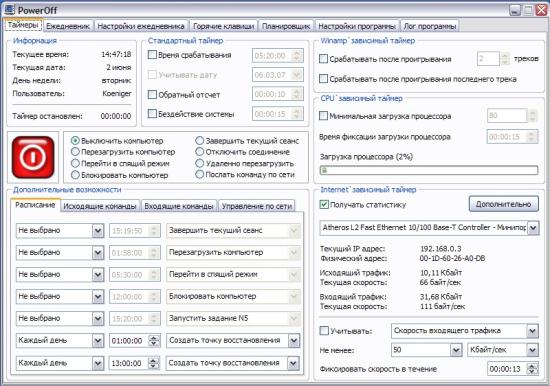Expand the Не менее value 50 dropdown

(x=456, y=350)
